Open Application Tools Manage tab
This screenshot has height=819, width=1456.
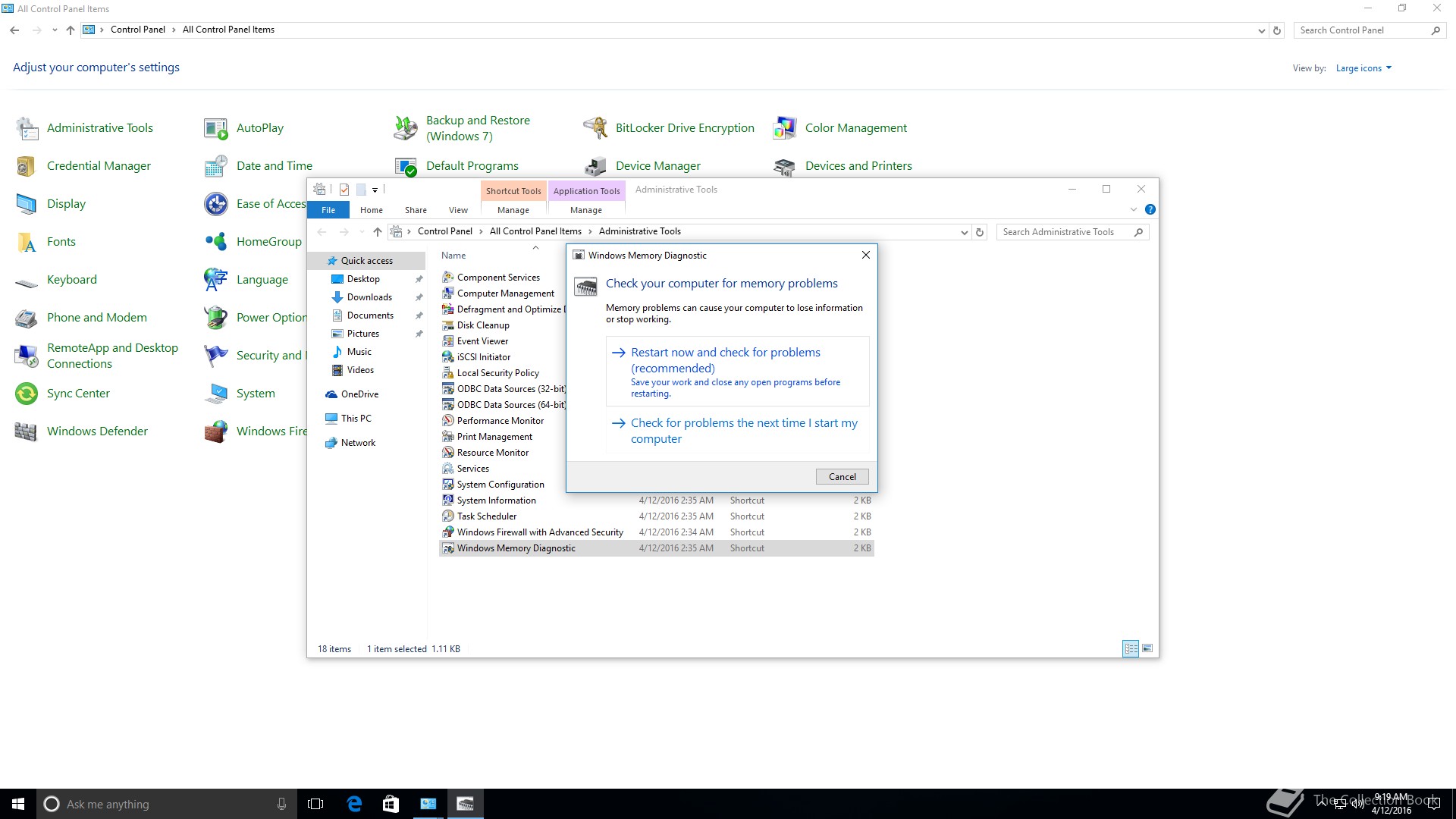pos(586,210)
